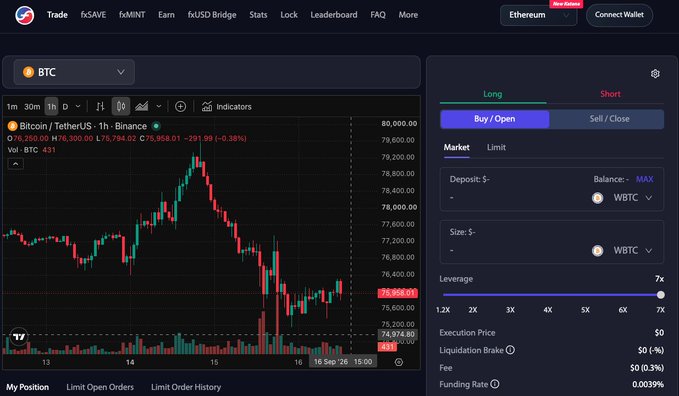
Task: Open the Lock page
Action: pyautogui.click(x=289, y=15)
